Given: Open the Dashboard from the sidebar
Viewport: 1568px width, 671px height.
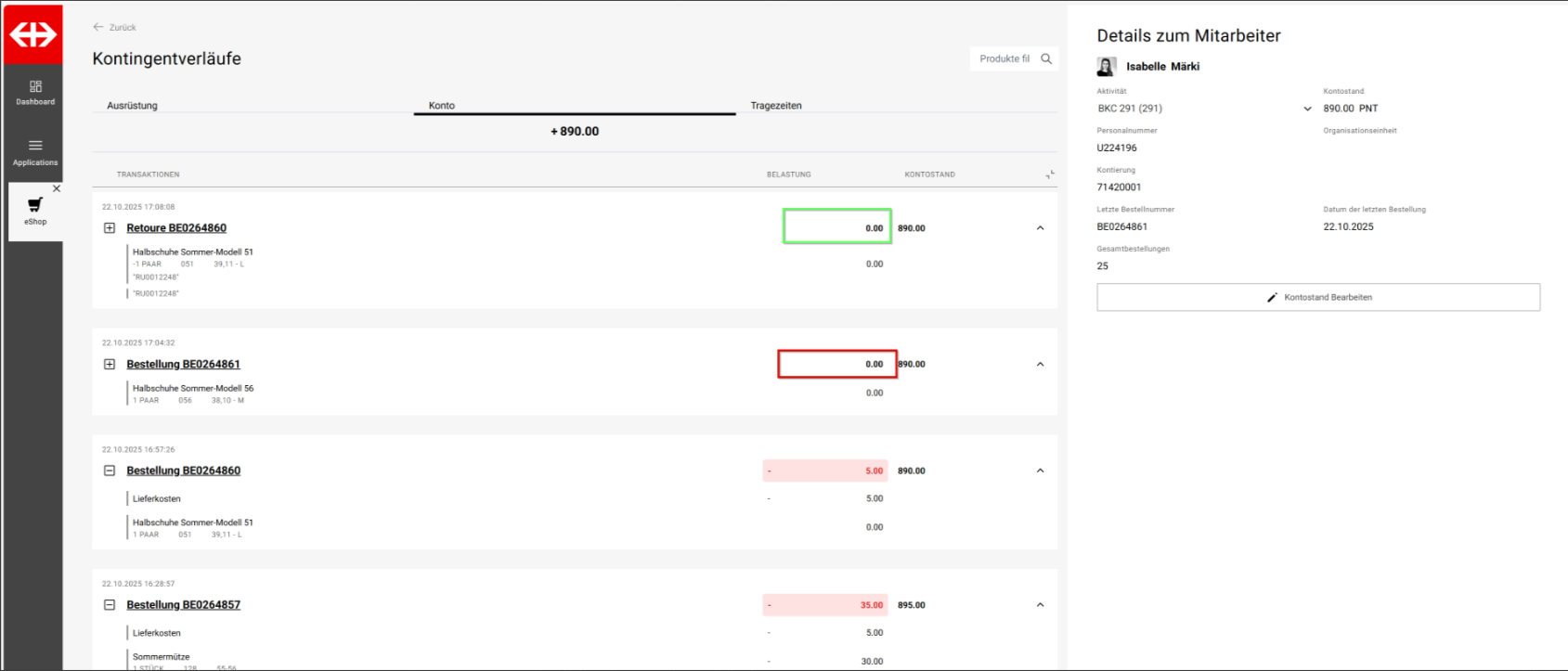Looking at the screenshot, I should (x=35, y=92).
